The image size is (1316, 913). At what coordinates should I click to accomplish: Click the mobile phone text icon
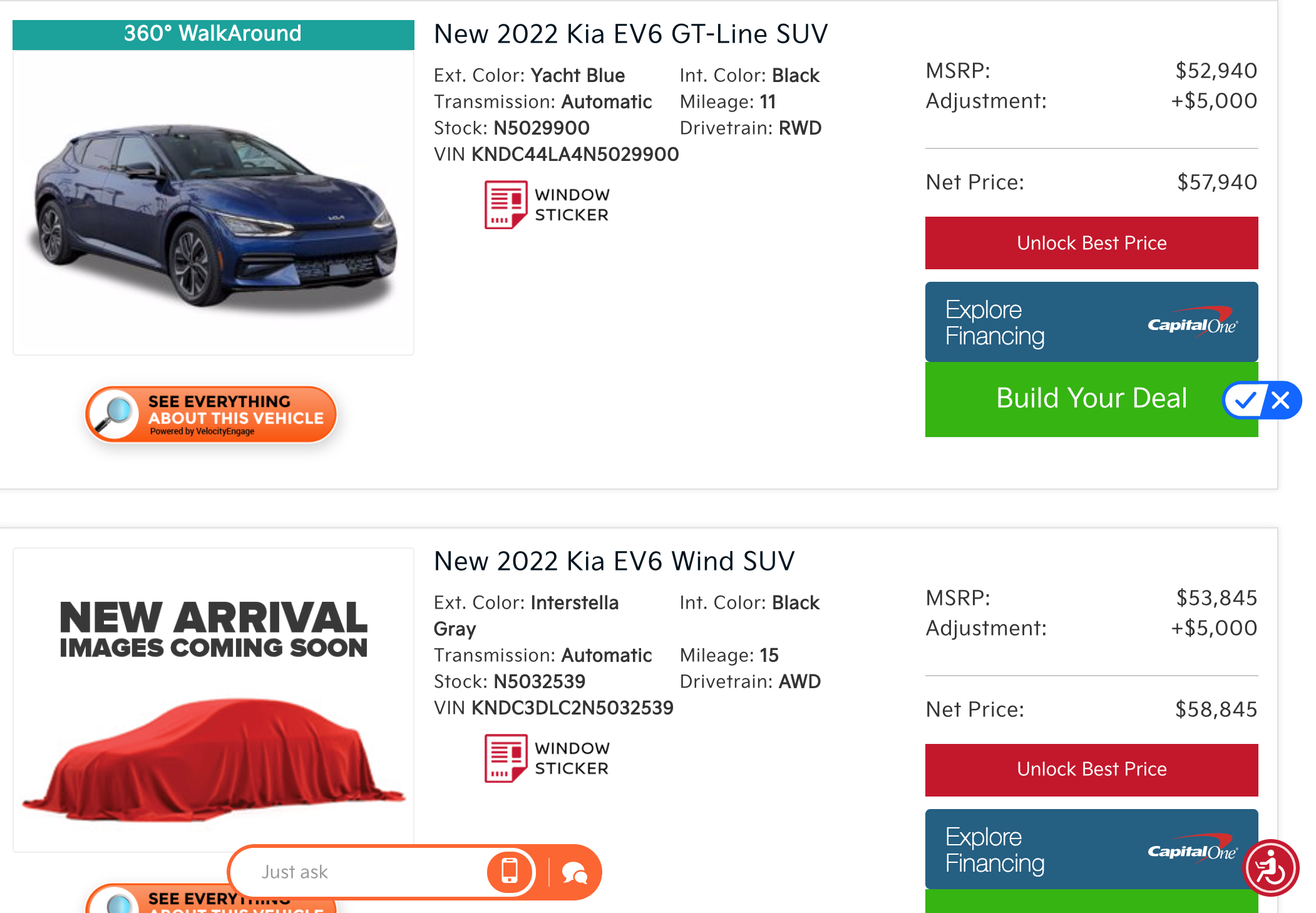coord(510,871)
